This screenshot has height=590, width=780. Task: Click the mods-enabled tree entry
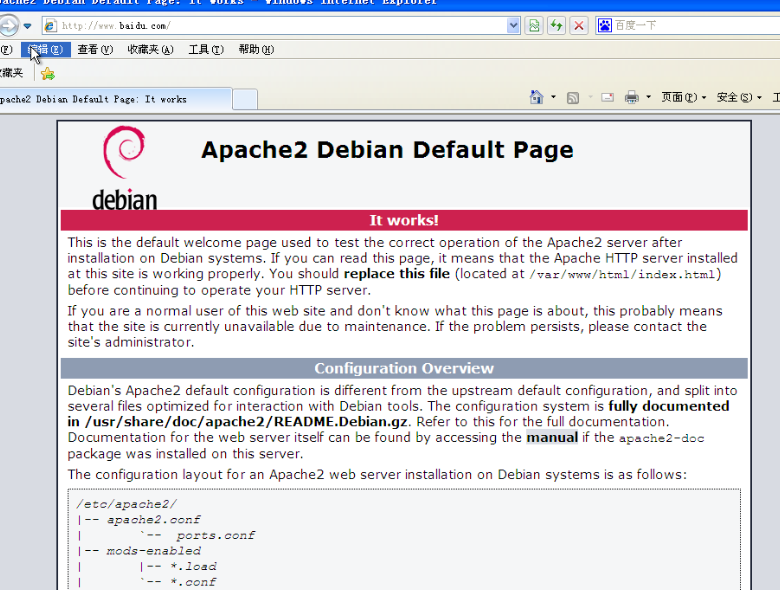153,551
